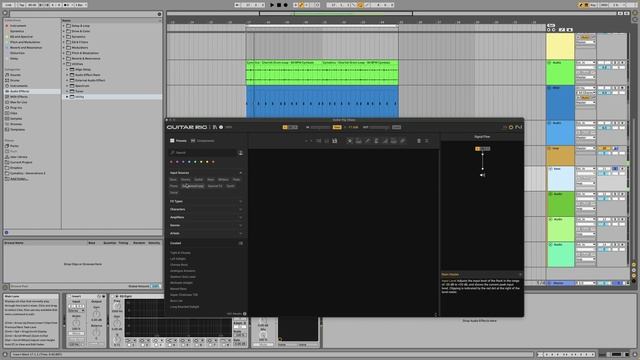Toggle the Info View button at bottom left

[5, 355]
